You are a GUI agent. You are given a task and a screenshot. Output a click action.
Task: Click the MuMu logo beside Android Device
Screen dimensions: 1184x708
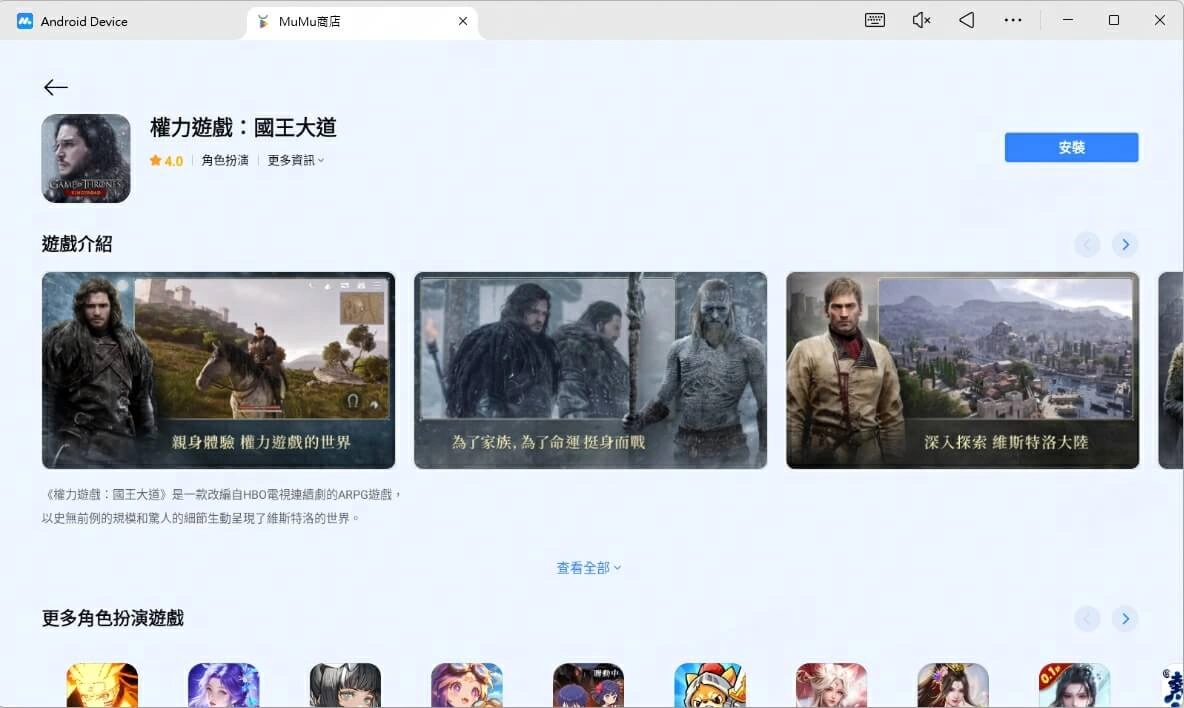[25, 21]
